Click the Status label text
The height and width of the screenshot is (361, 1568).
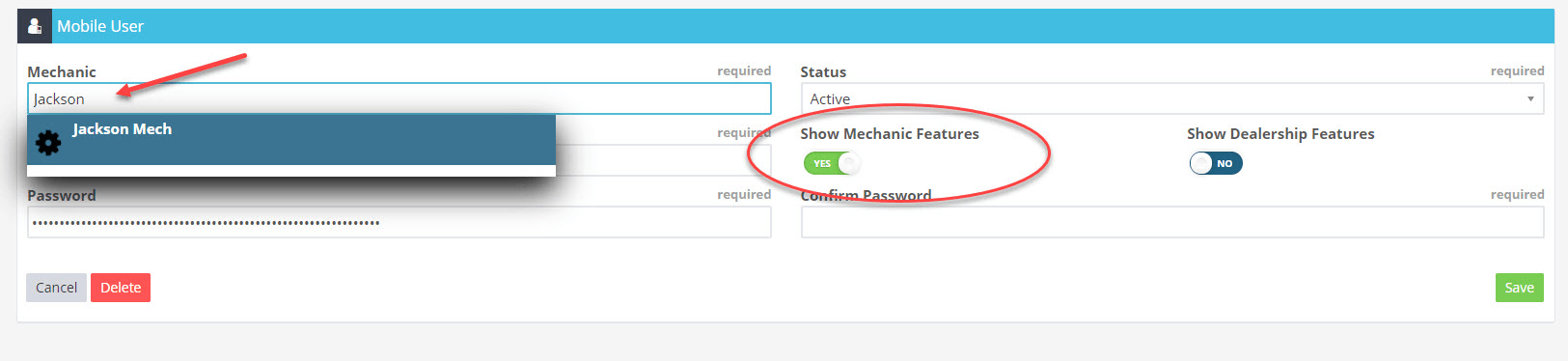coord(823,71)
